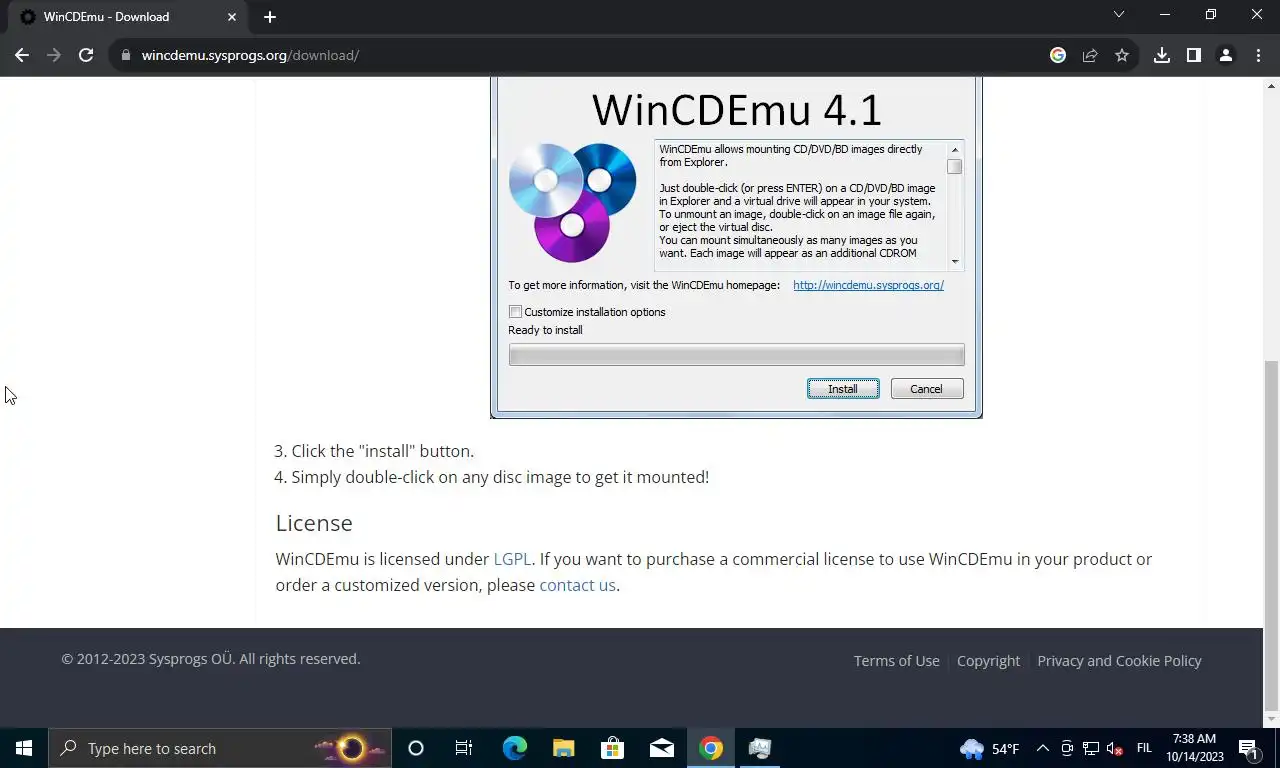
Task: Open File Explorer from the taskbar
Action: 563,748
